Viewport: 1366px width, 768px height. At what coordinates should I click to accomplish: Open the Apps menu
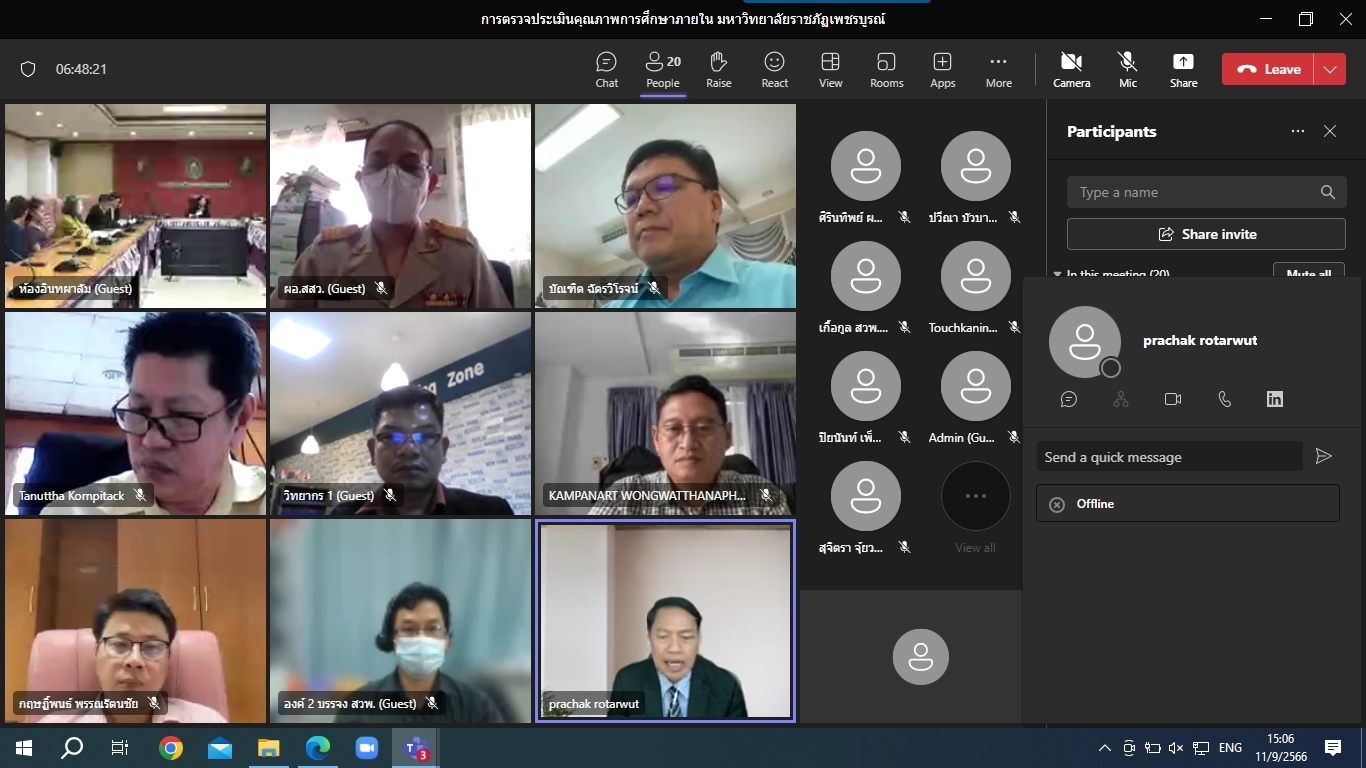point(942,69)
